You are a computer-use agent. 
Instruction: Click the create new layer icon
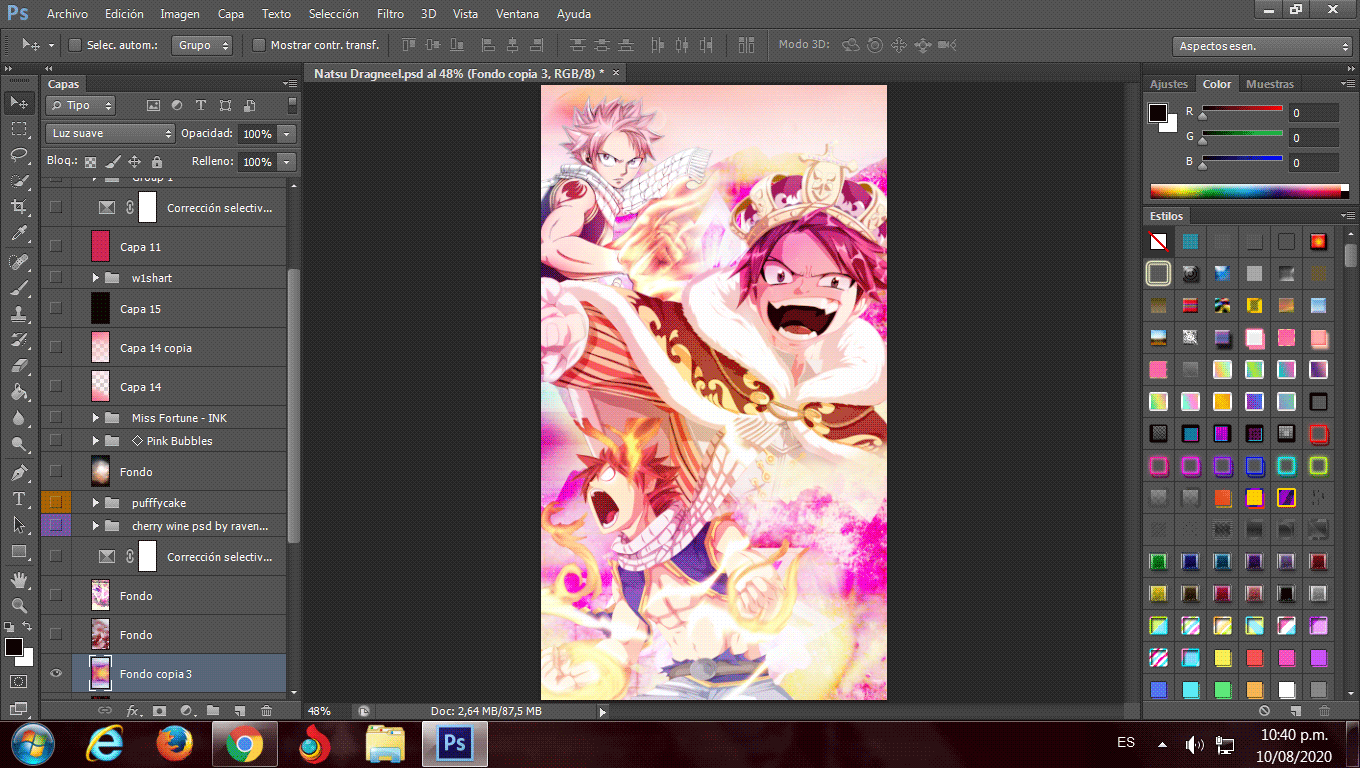click(239, 711)
